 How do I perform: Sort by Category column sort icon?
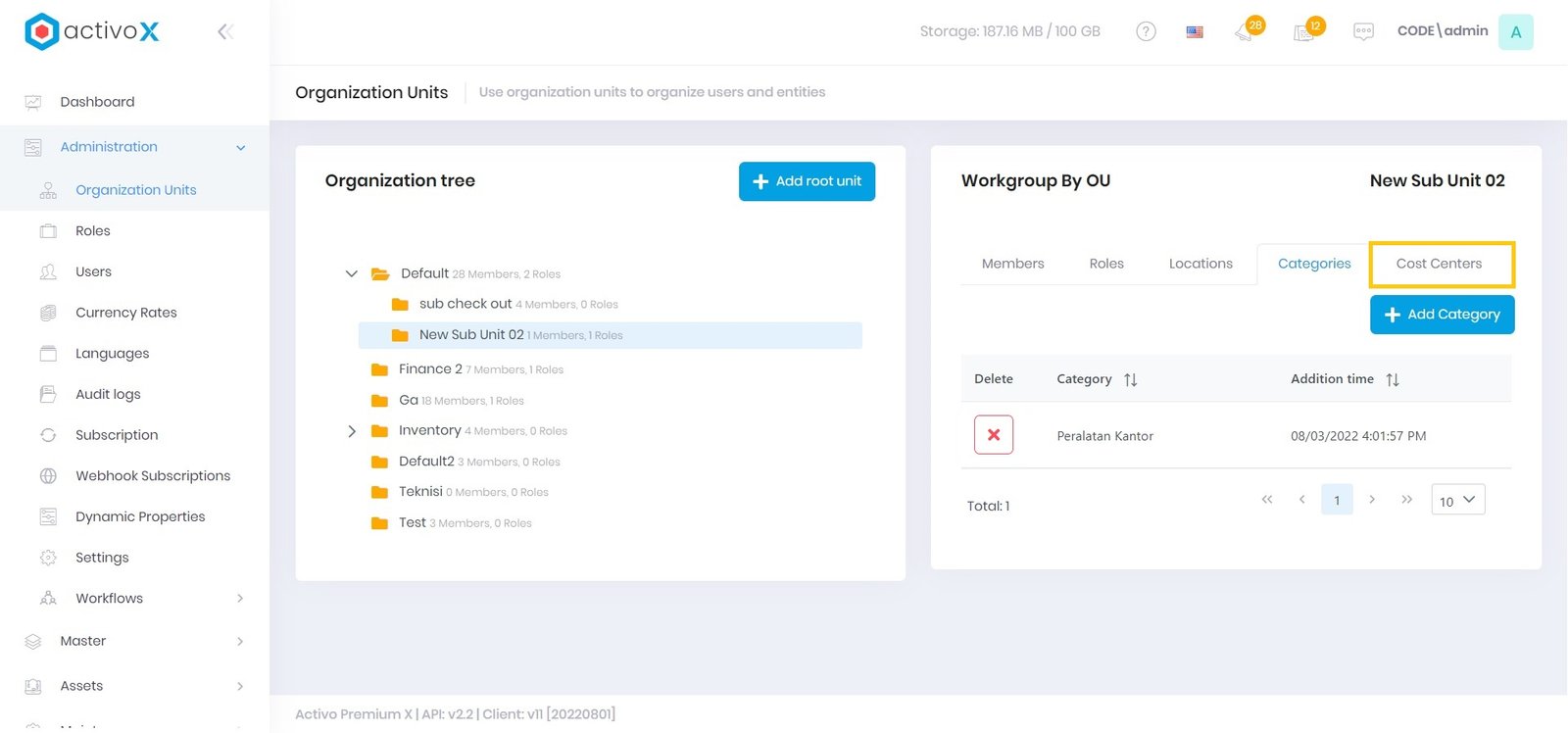coord(1131,379)
